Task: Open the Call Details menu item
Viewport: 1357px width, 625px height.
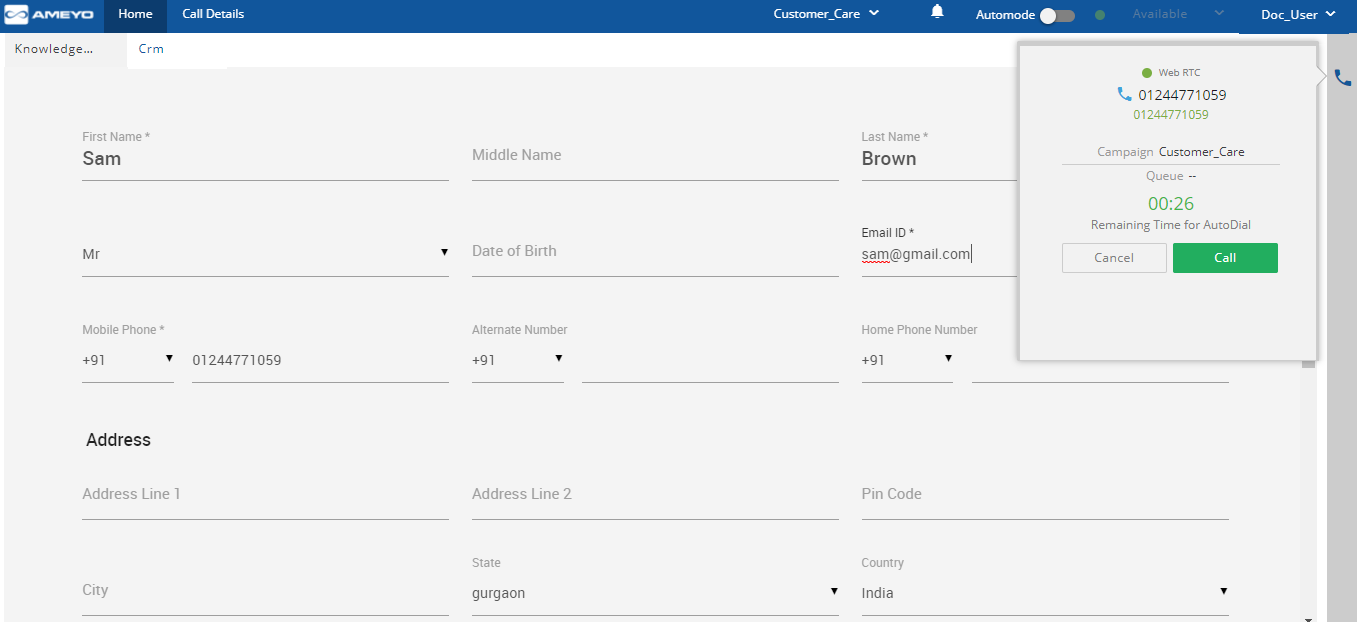Action: tap(213, 14)
